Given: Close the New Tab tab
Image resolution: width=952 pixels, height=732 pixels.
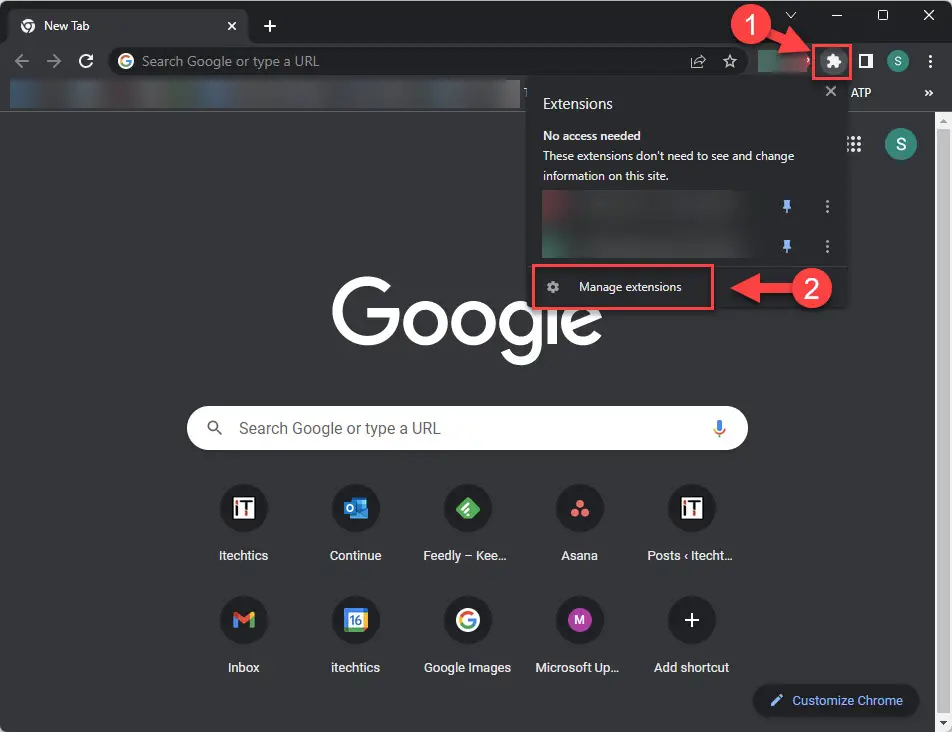Looking at the screenshot, I should click(231, 26).
